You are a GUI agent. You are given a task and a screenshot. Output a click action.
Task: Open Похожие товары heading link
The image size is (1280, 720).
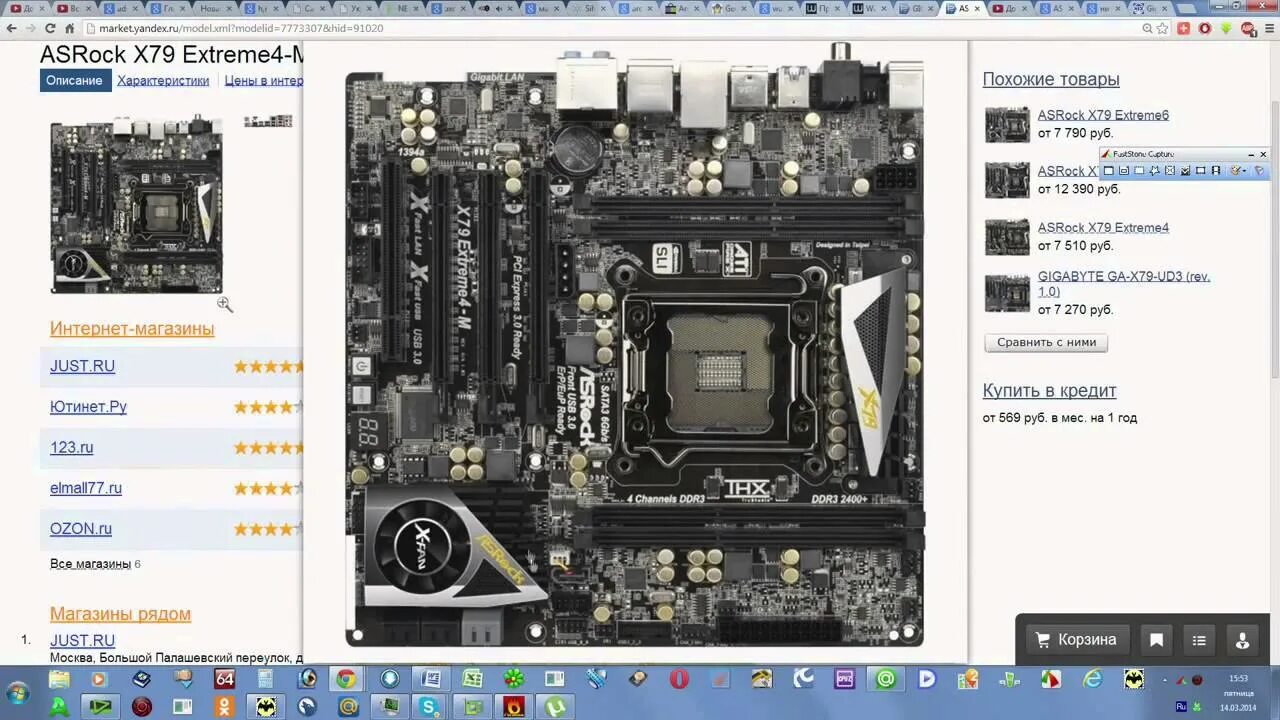coord(1051,79)
